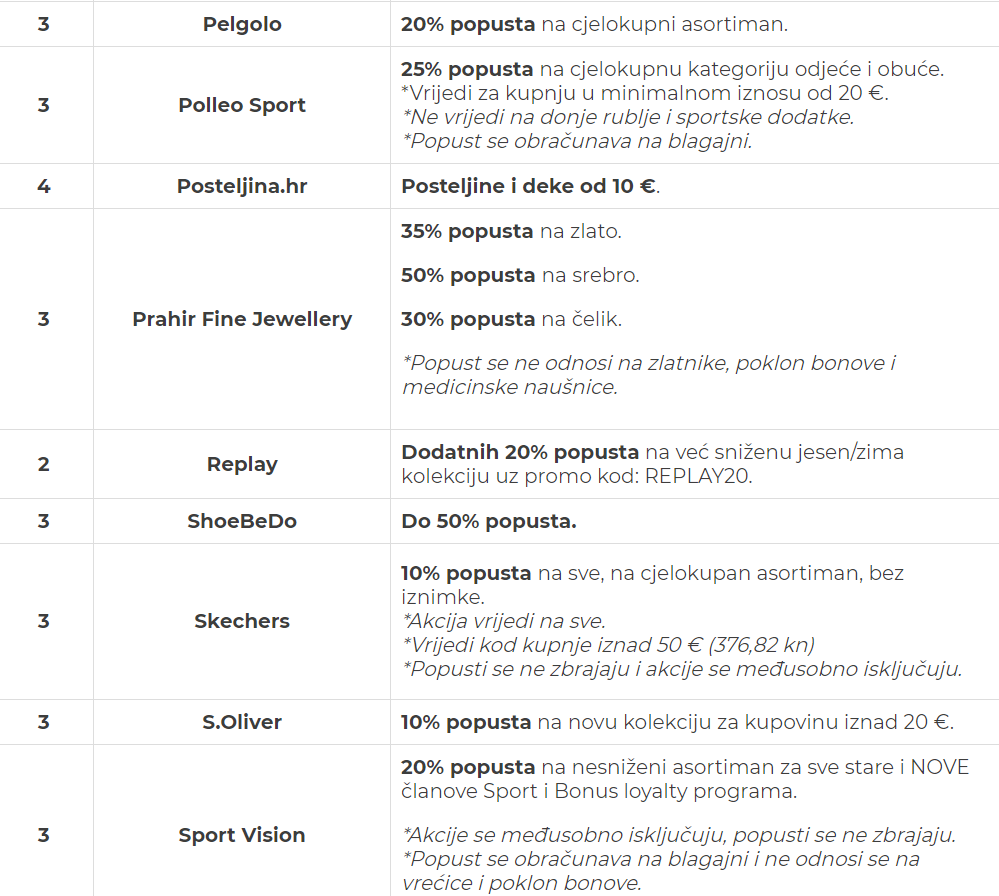Click the "Do 50% popusta." text
This screenshot has width=999, height=896.
pyautogui.click(x=489, y=521)
